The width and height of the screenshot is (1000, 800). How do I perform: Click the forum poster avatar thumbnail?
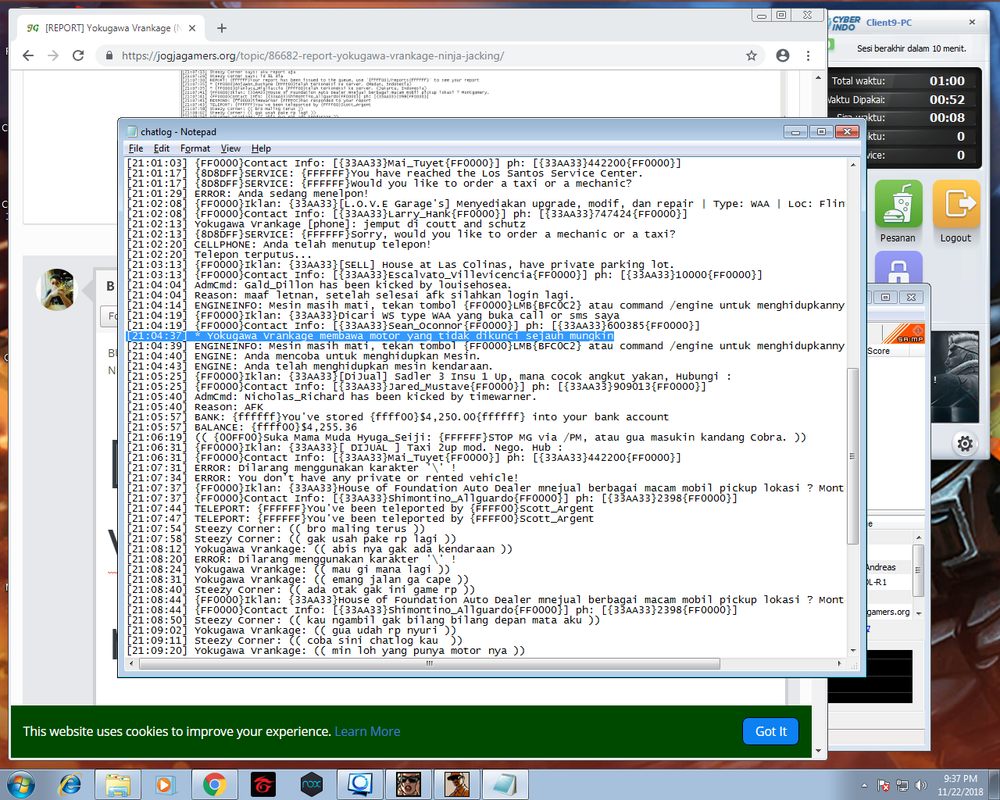58,289
